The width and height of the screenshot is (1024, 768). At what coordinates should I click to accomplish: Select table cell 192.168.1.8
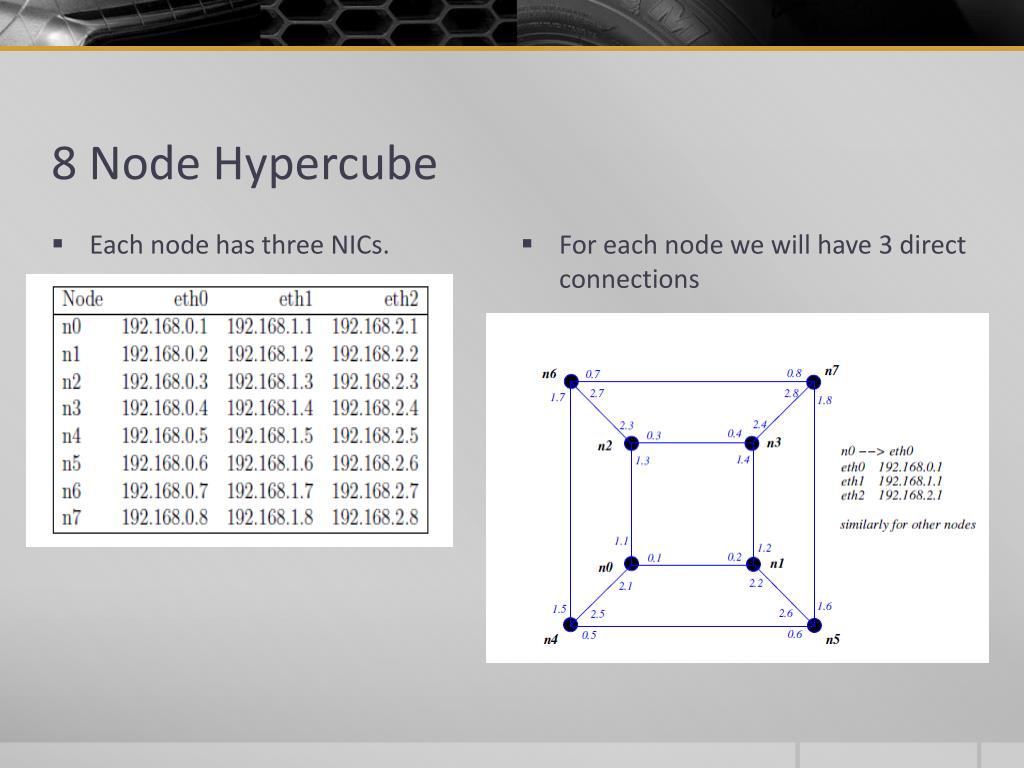click(270, 517)
